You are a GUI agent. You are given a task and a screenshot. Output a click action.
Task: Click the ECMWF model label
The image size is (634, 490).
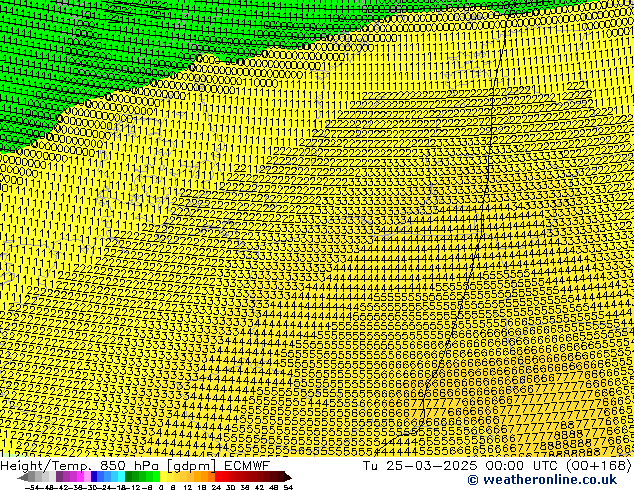pyautogui.click(x=247, y=465)
